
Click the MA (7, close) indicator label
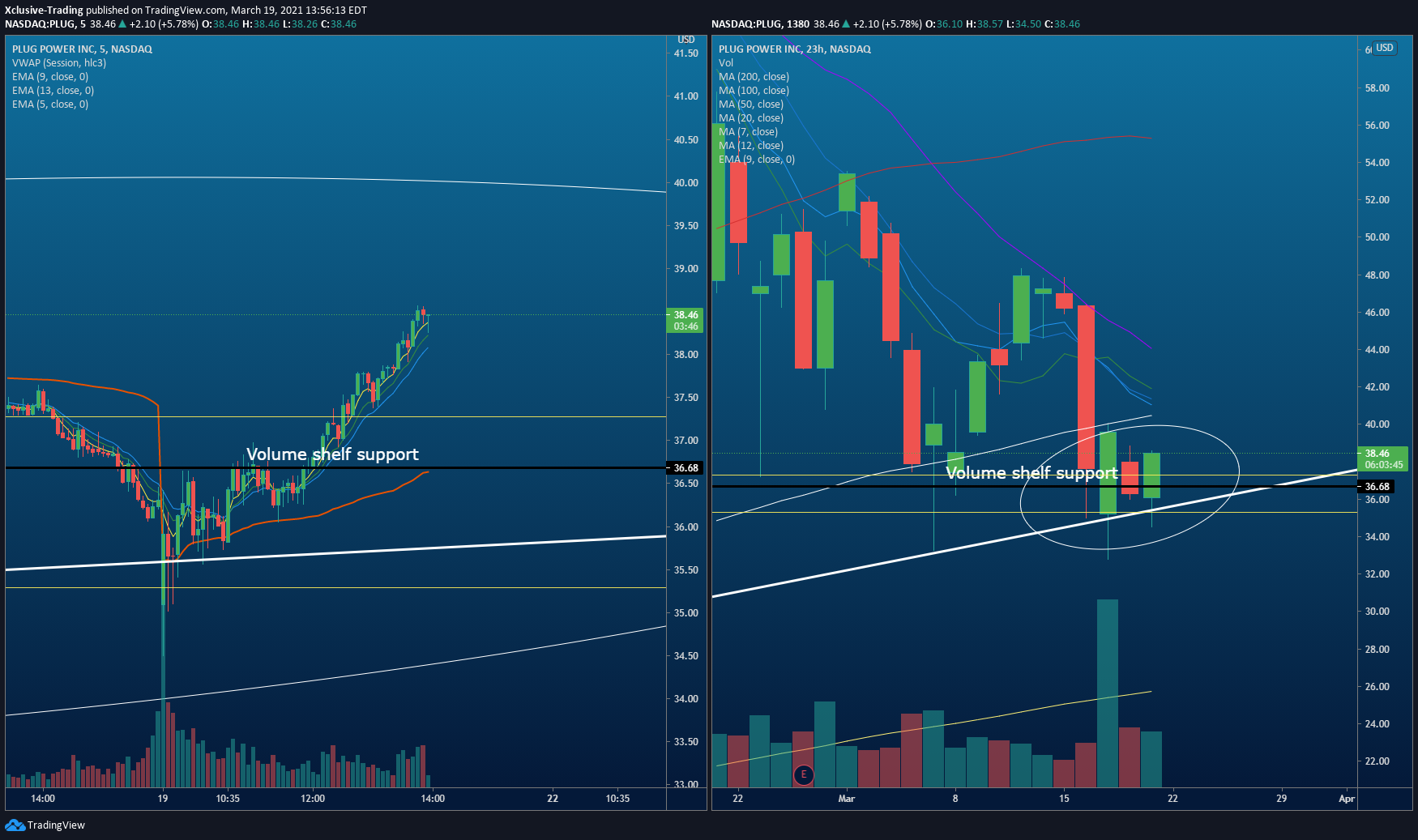click(748, 132)
